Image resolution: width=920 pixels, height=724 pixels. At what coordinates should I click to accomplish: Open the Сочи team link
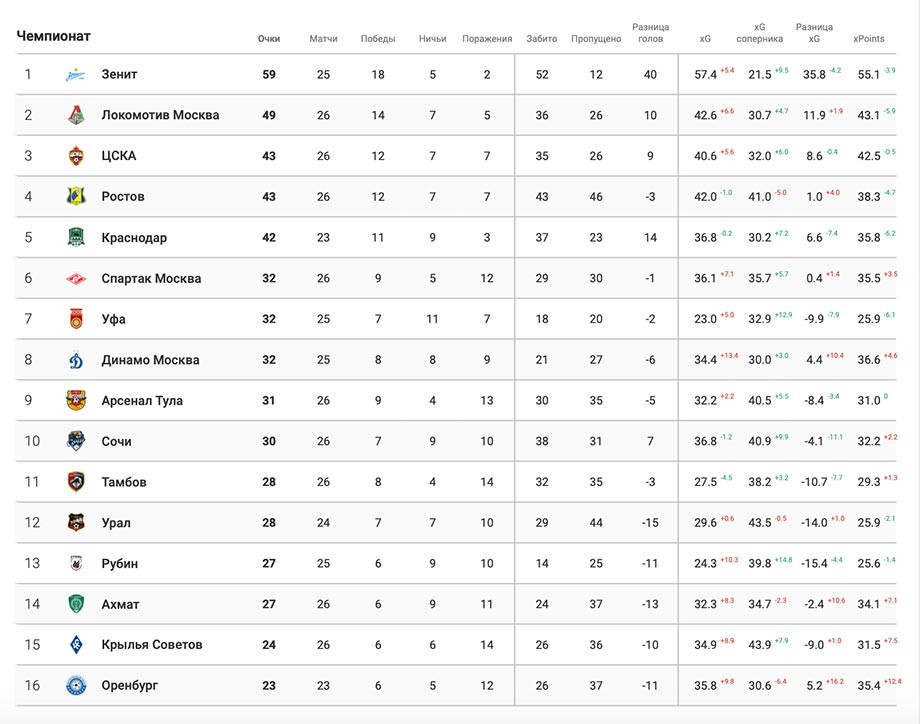[x=116, y=441]
